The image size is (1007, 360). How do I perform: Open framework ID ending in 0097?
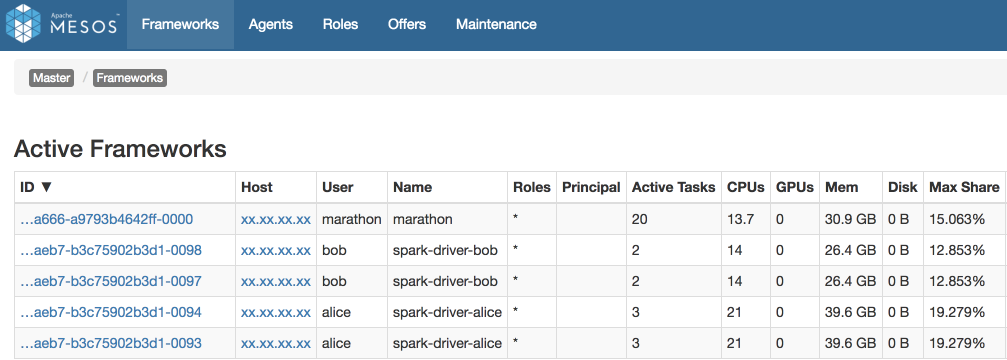pyautogui.click(x=111, y=281)
